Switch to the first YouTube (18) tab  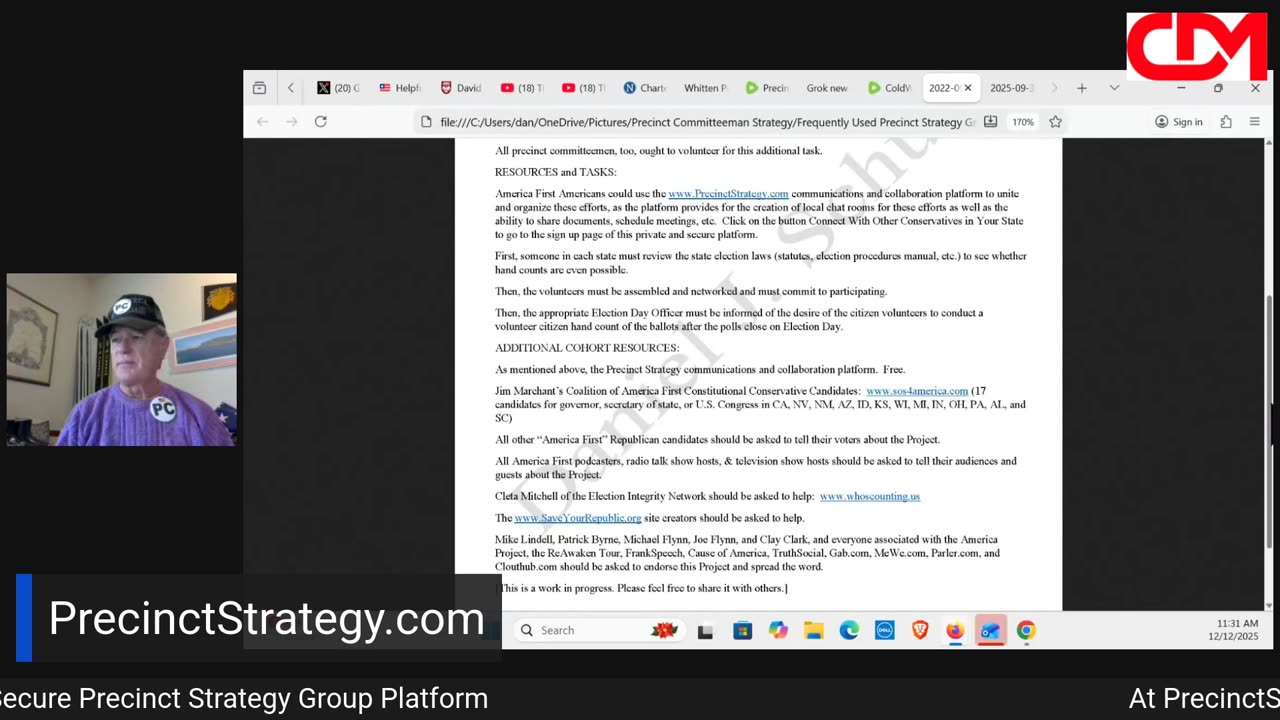(x=522, y=88)
